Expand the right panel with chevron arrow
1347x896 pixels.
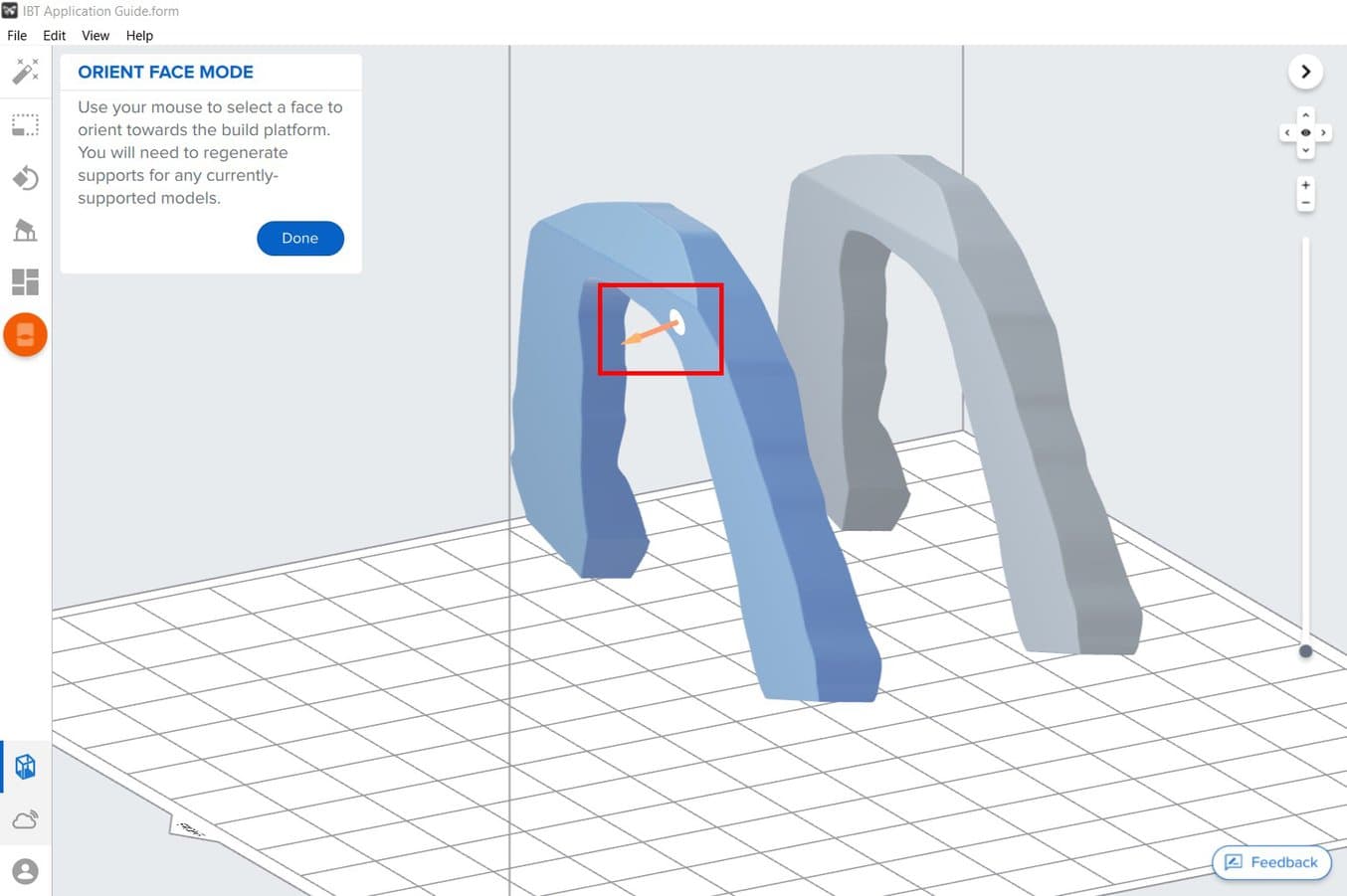click(1305, 72)
